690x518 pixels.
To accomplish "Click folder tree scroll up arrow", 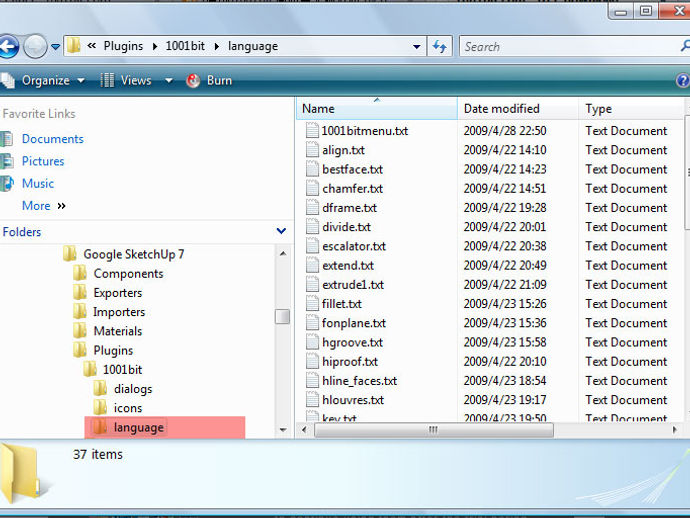I will click(x=283, y=253).
